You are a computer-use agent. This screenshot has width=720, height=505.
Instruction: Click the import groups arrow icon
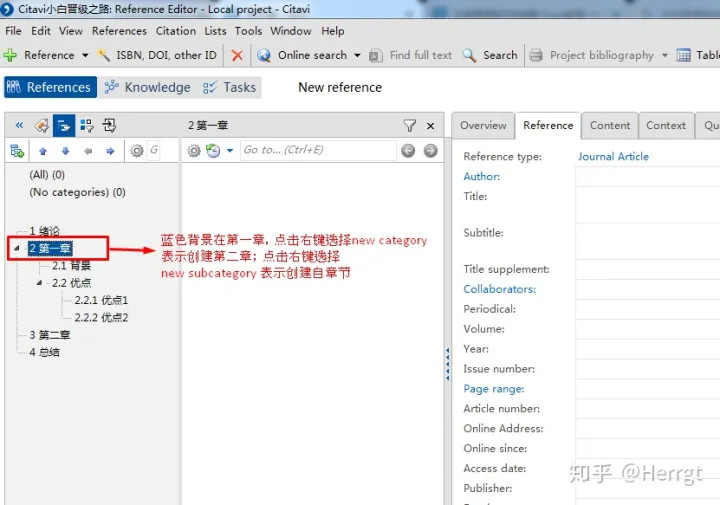109,125
